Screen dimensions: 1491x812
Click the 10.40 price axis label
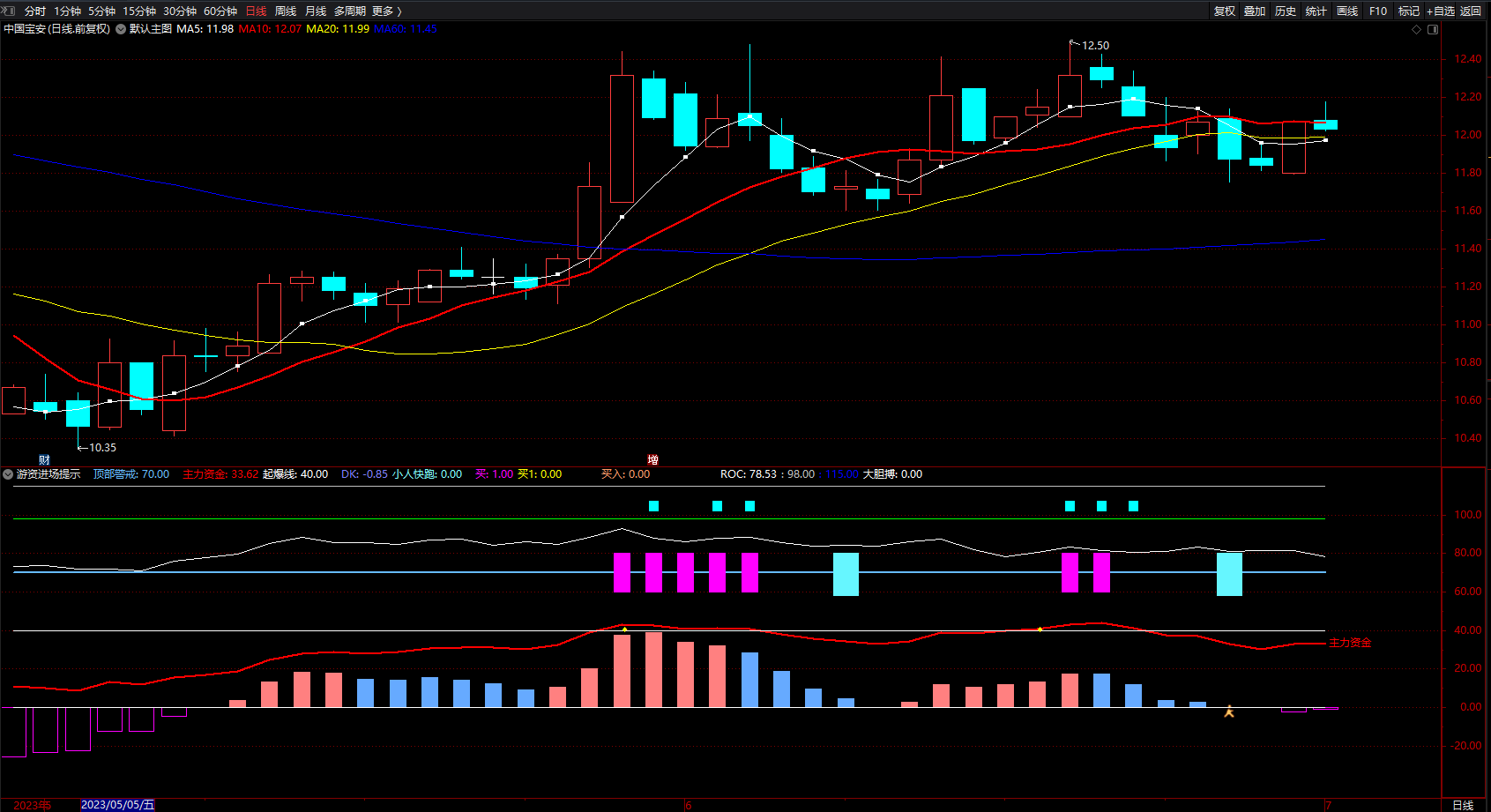[1468, 438]
